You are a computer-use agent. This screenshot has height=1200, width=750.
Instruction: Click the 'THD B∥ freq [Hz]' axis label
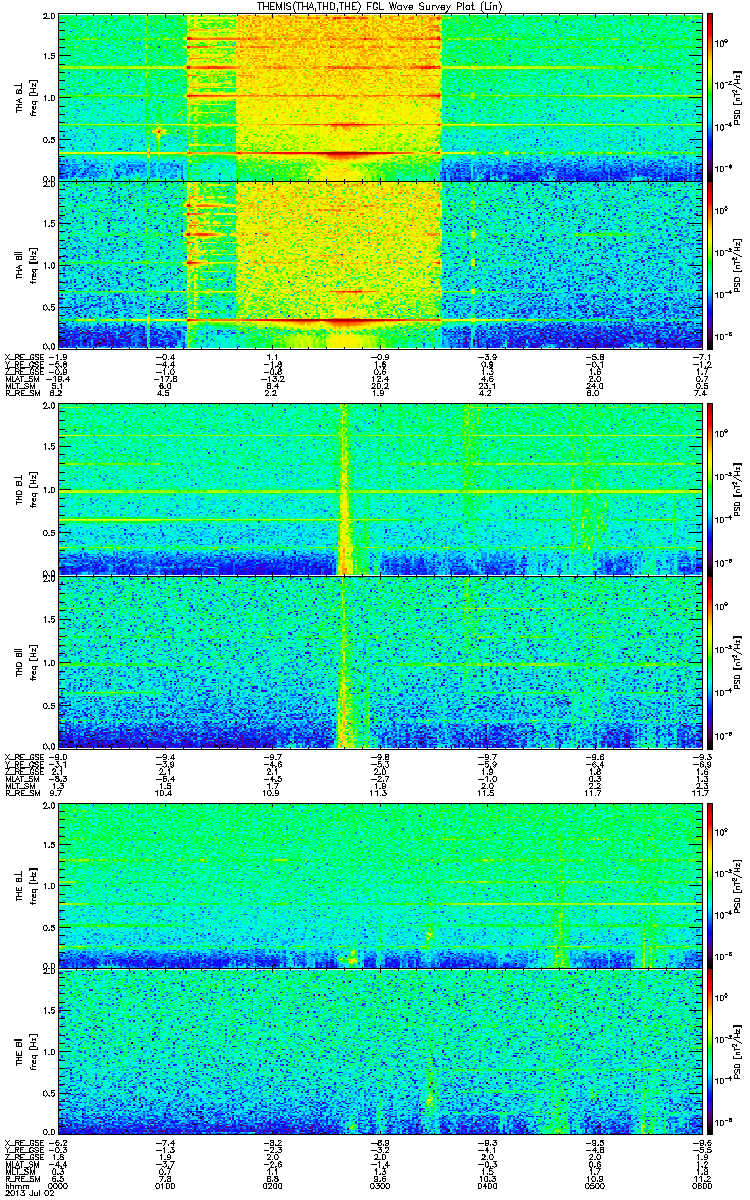(26, 662)
